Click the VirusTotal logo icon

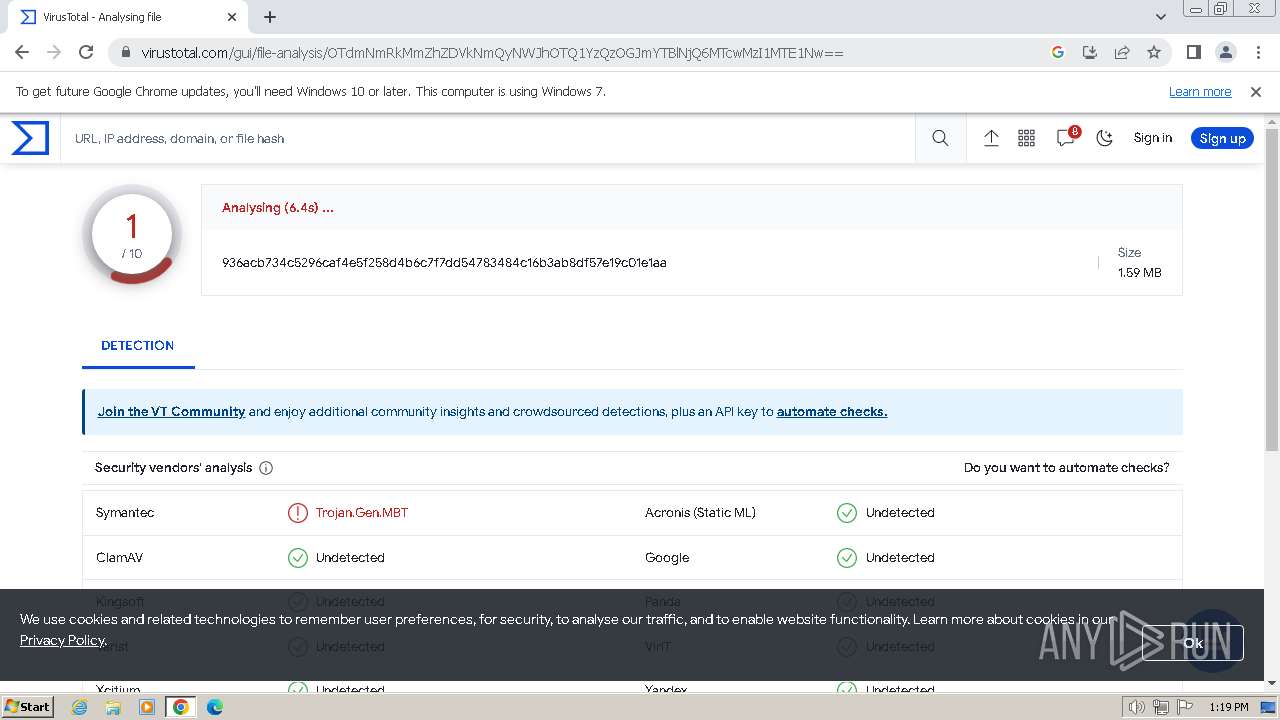click(30, 138)
